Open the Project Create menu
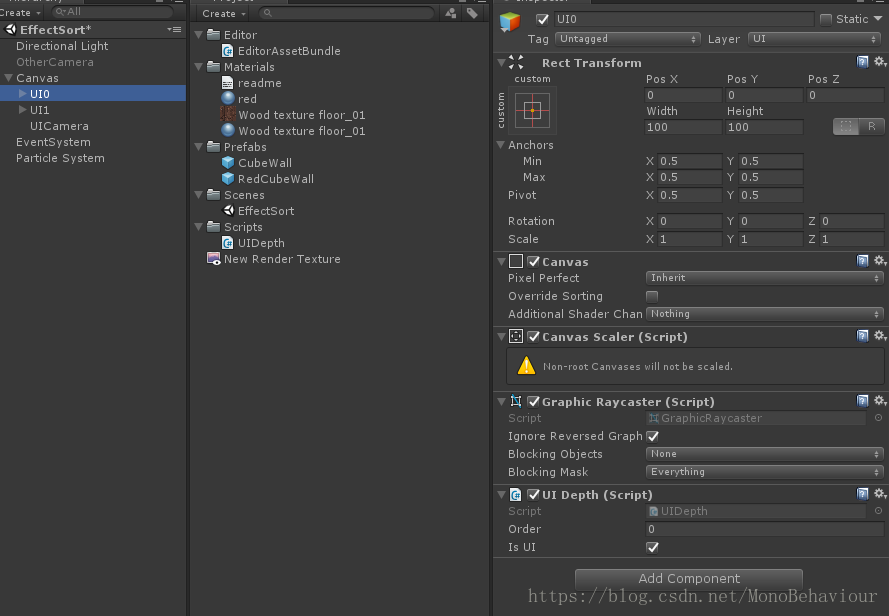The image size is (889, 616). coord(224,13)
